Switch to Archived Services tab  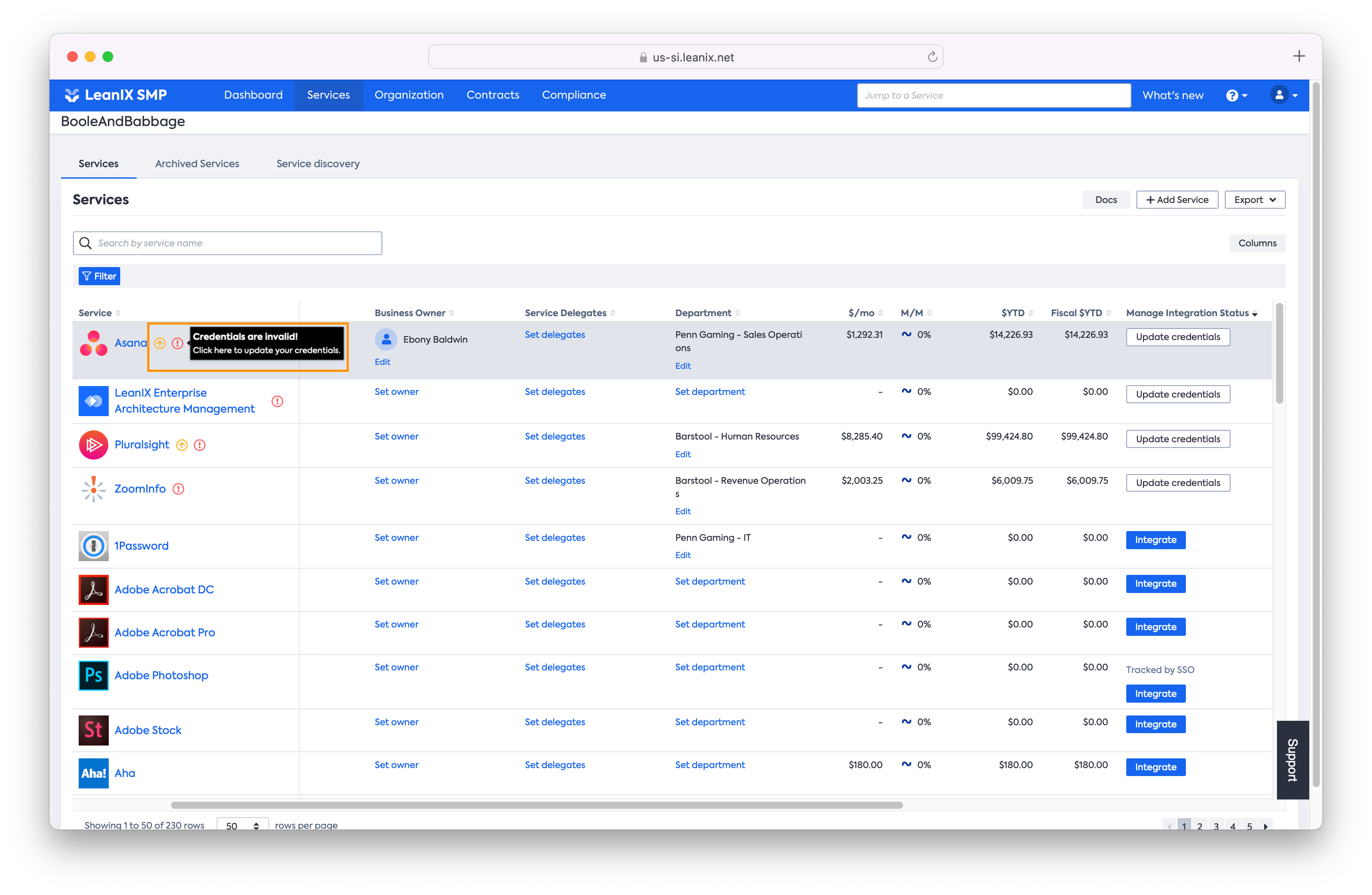pos(197,163)
